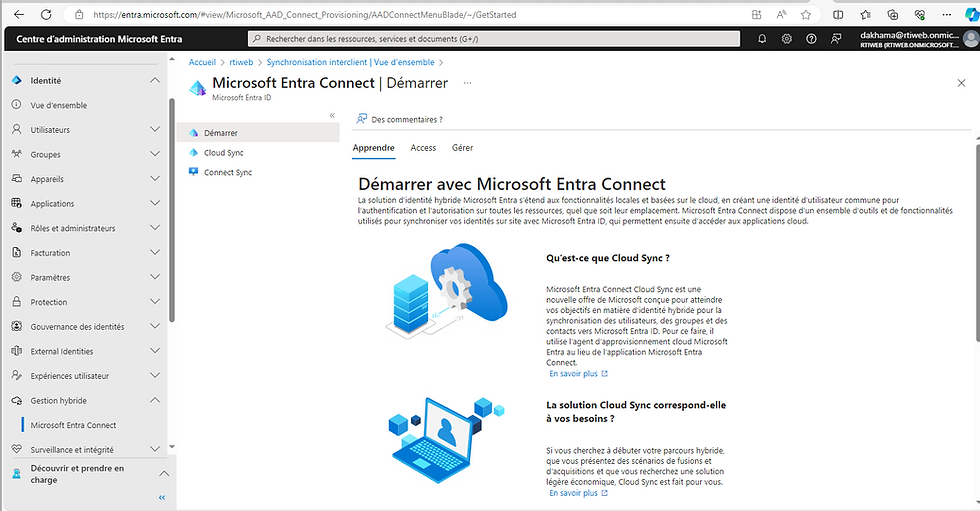
Task: Bookmark the page with the star icon
Action: pyautogui.click(x=806, y=14)
